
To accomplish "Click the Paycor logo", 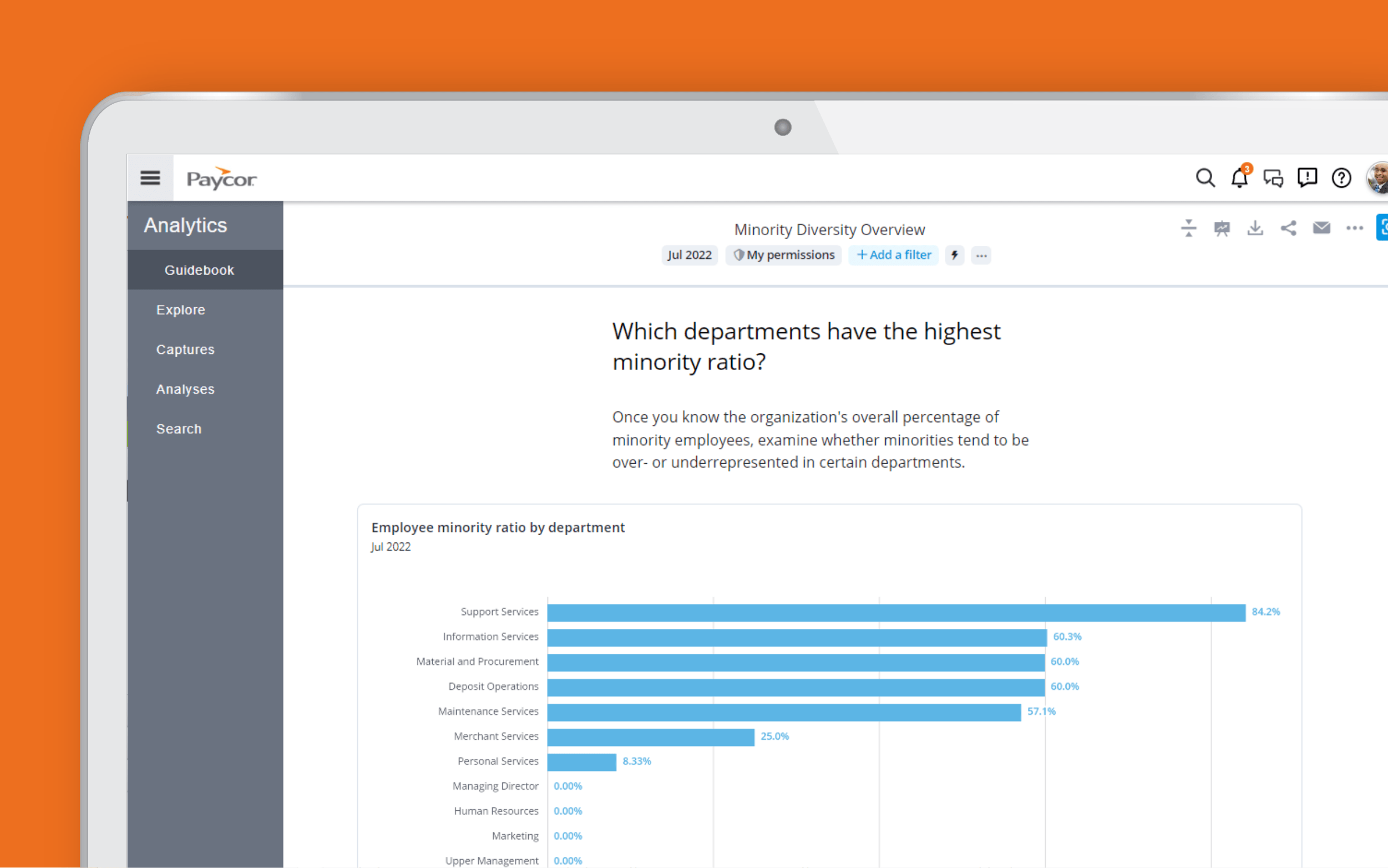I will (221, 179).
